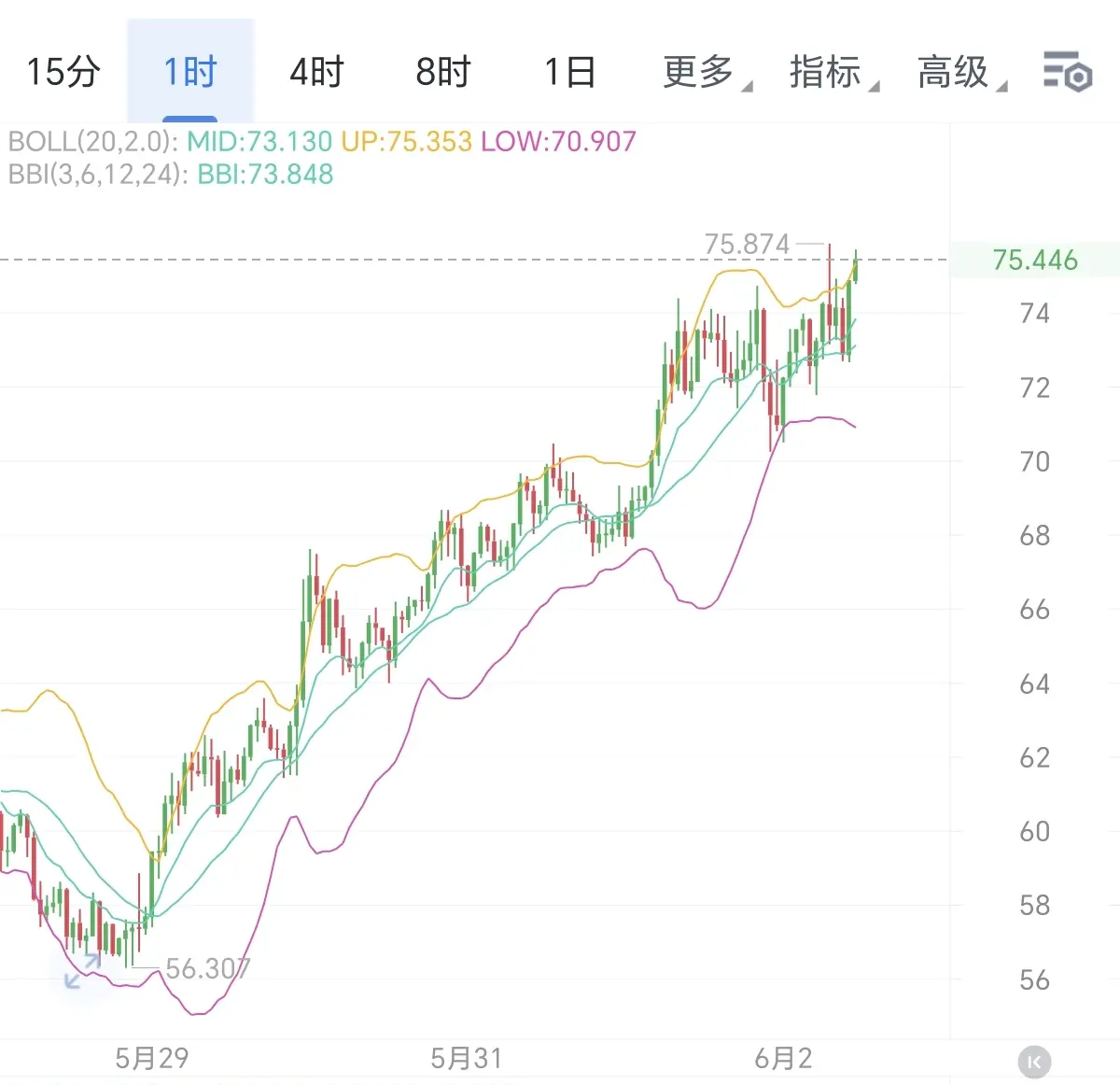1120x1085 pixels.
Task: Tap the 66 price axis label
Action: (1034, 610)
